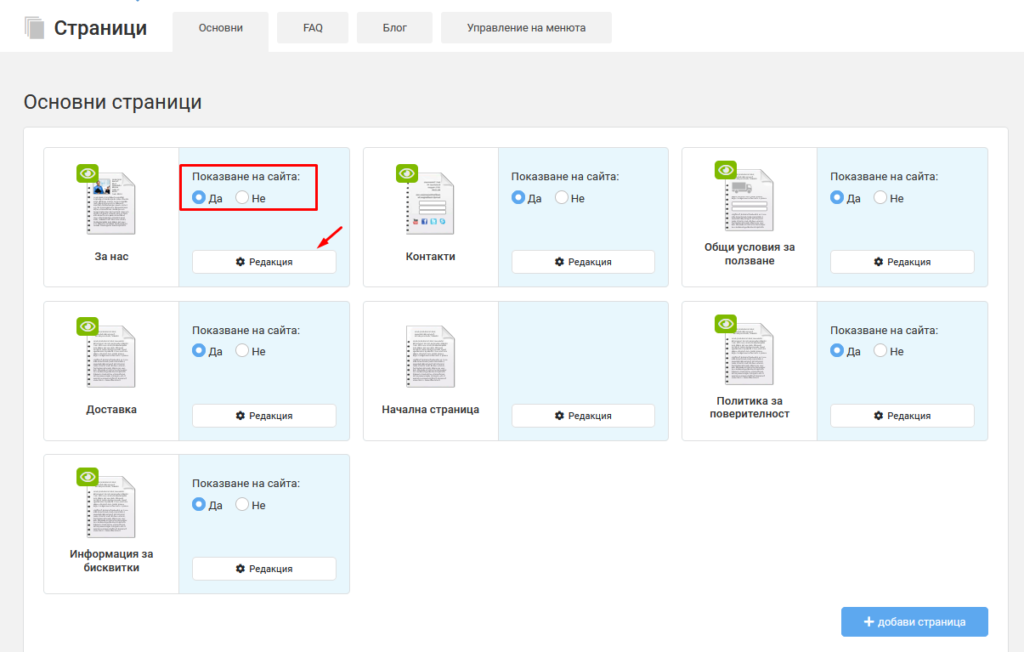Switch to the FAQ tab
Screen dimensions: 1024x652
tap(313, 28)
